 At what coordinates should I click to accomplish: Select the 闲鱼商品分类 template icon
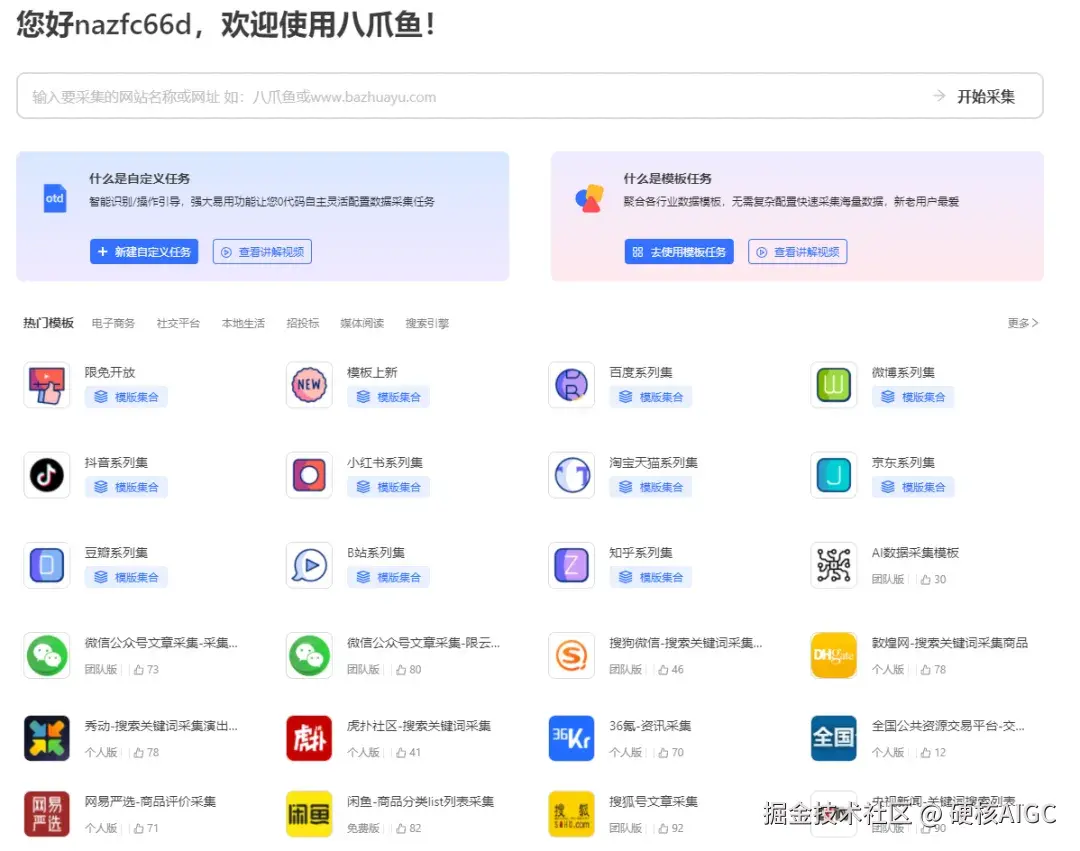click(x=308, y=814)
